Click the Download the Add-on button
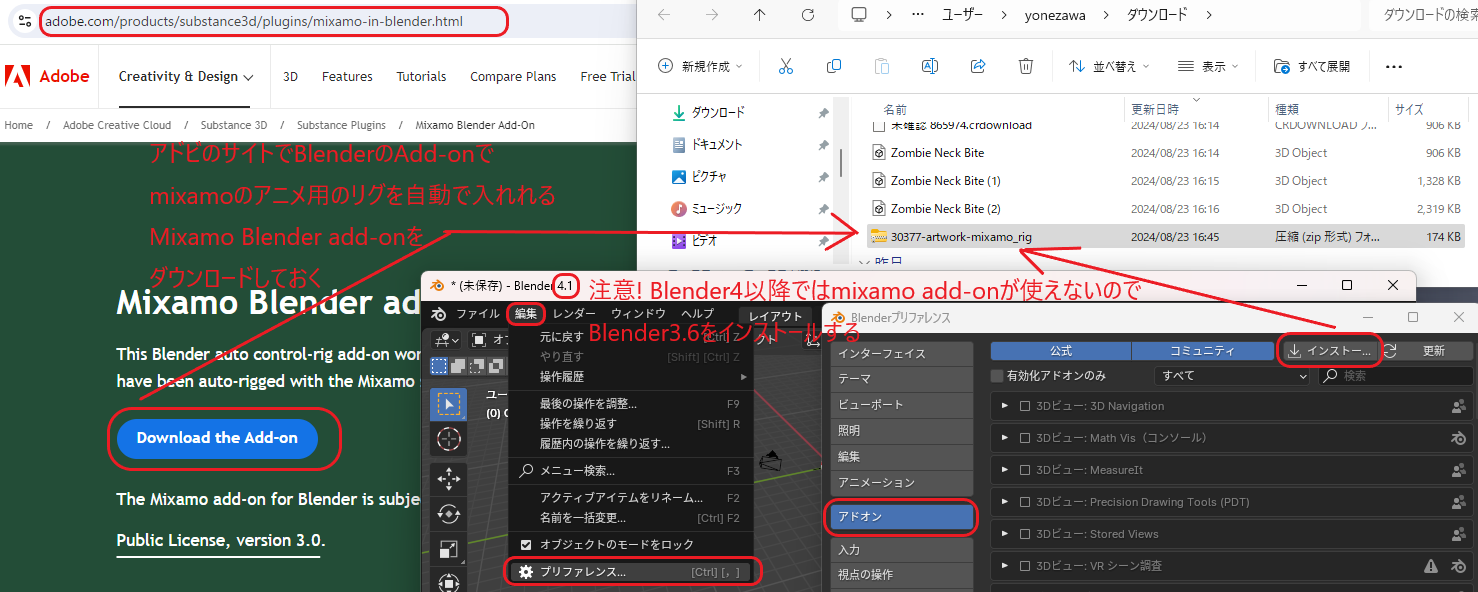 point(217,438)
